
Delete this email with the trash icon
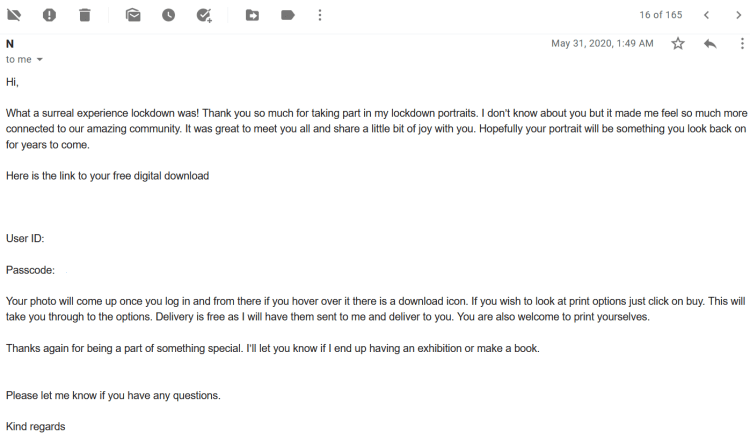[84, 15]
